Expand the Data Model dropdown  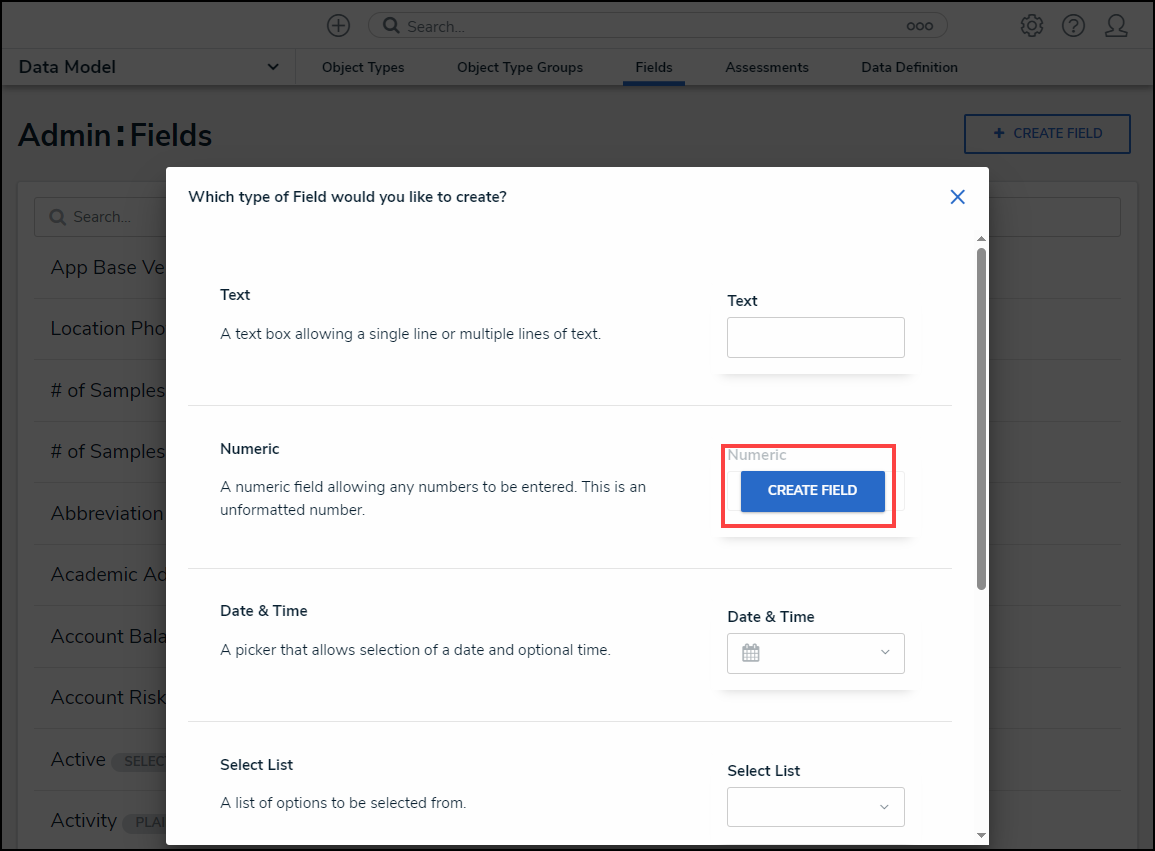[273, 67]
